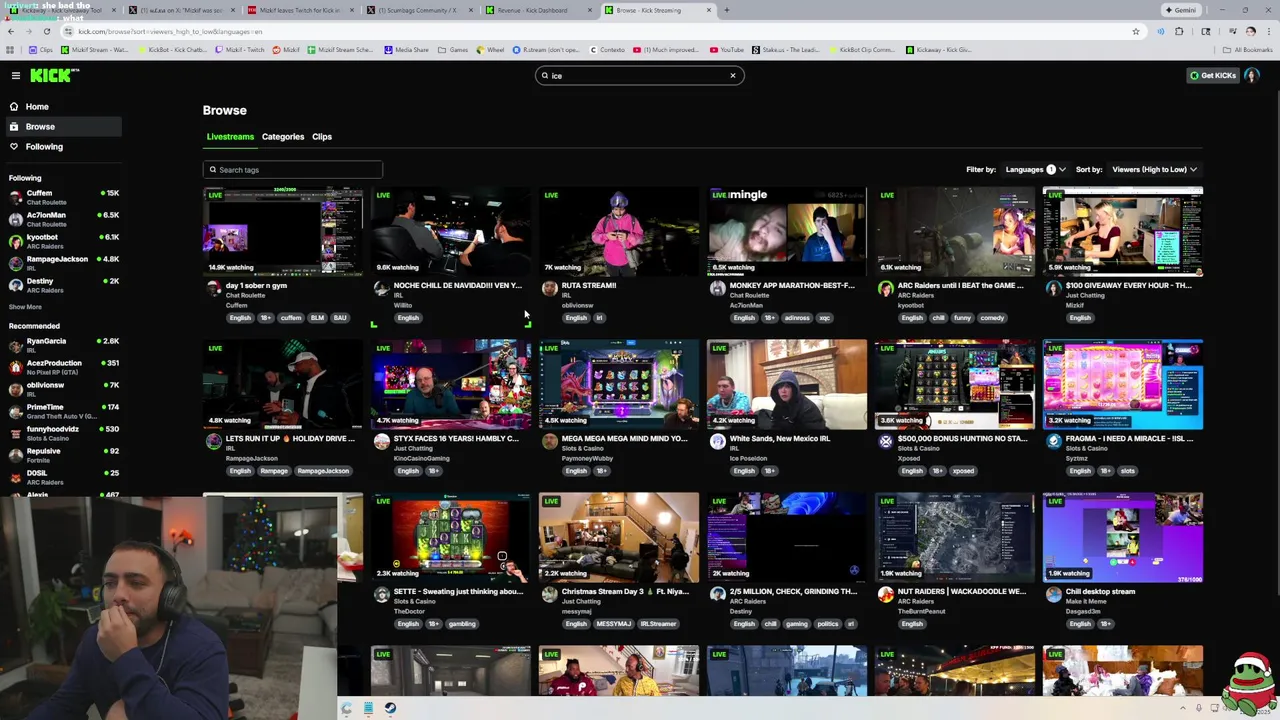Select the 'slots' tag under FRAGMA stream
Image resolution: width=1280 pixels, height=720 pixels.
click(1128, 471)
